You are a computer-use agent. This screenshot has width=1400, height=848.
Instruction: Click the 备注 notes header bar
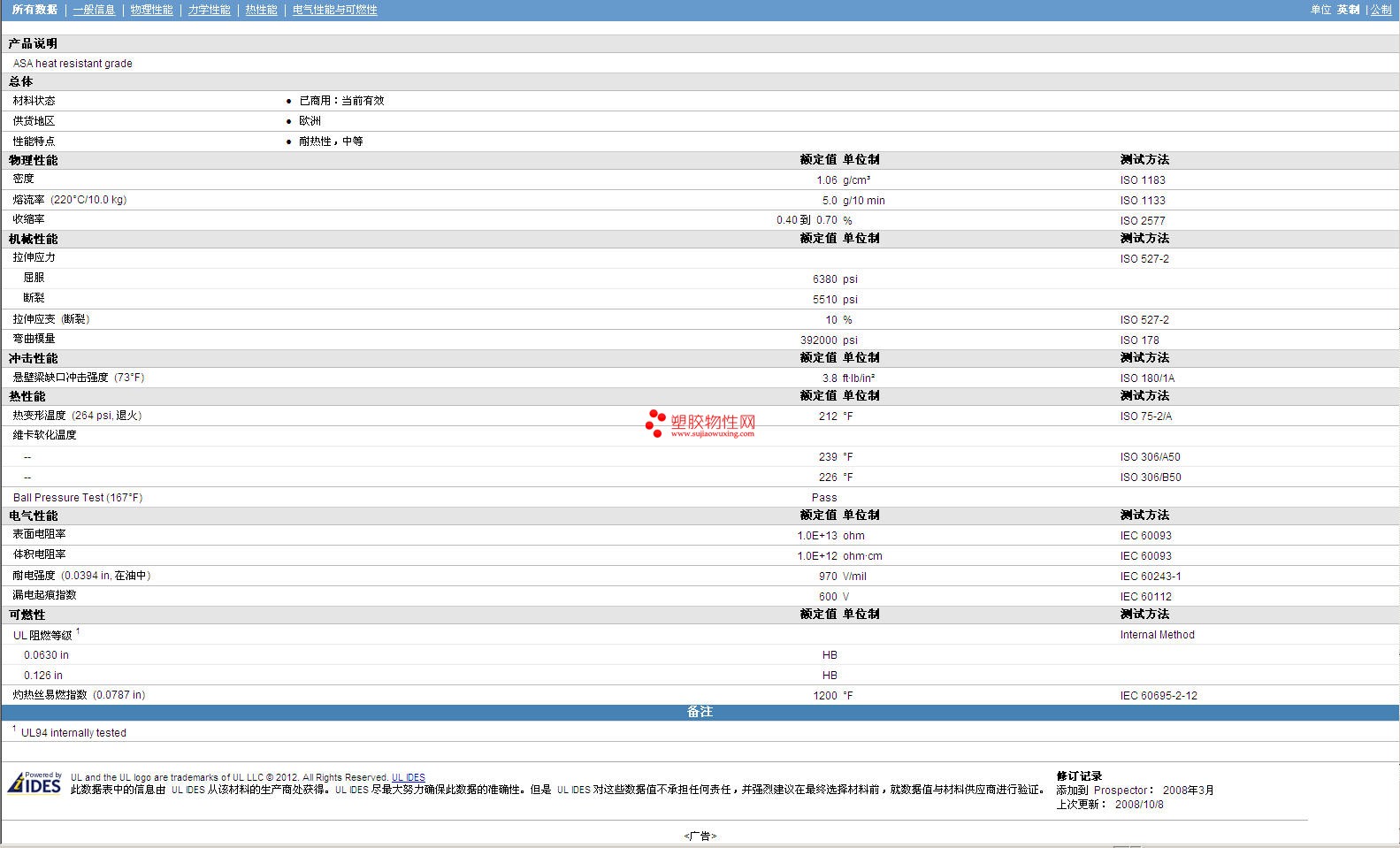[700, 712]
